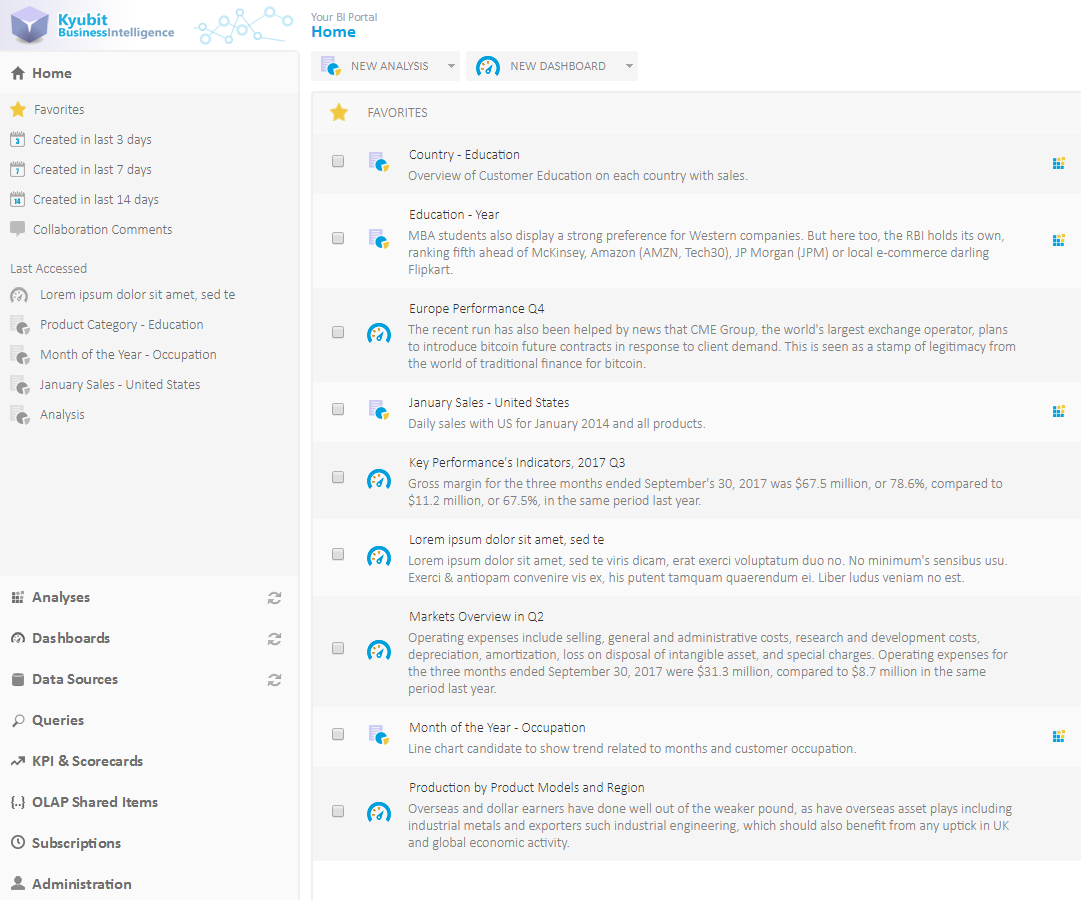The width and height of the screenshot is (1081, 900).
Task: Click the yellow star in Favorites header
Action: (x=339, y=112)
